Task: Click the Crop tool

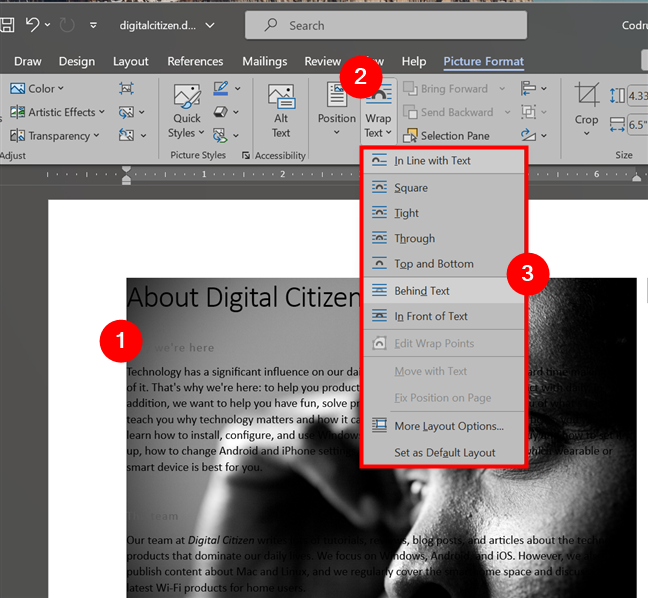Action: [x=586, y=109]
